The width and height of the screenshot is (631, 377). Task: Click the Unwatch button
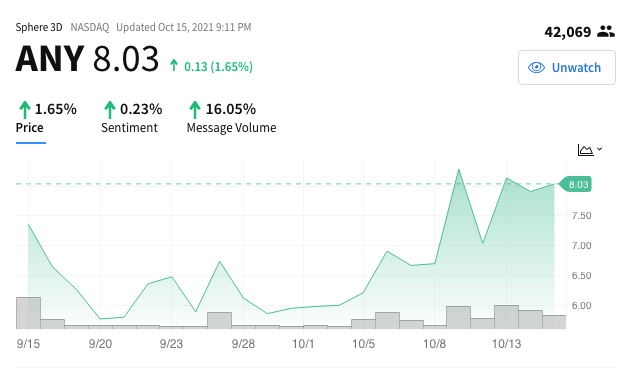[x=567, y=68]
